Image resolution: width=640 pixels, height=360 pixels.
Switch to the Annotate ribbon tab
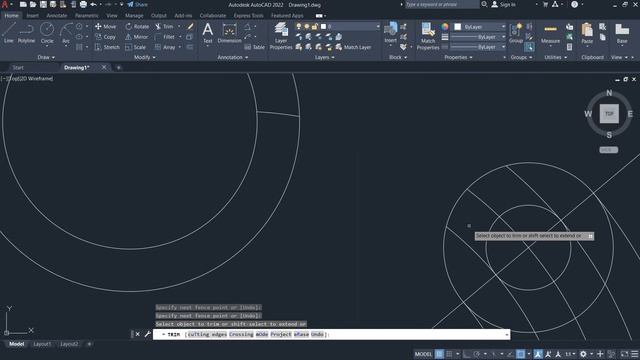[57, 16]
